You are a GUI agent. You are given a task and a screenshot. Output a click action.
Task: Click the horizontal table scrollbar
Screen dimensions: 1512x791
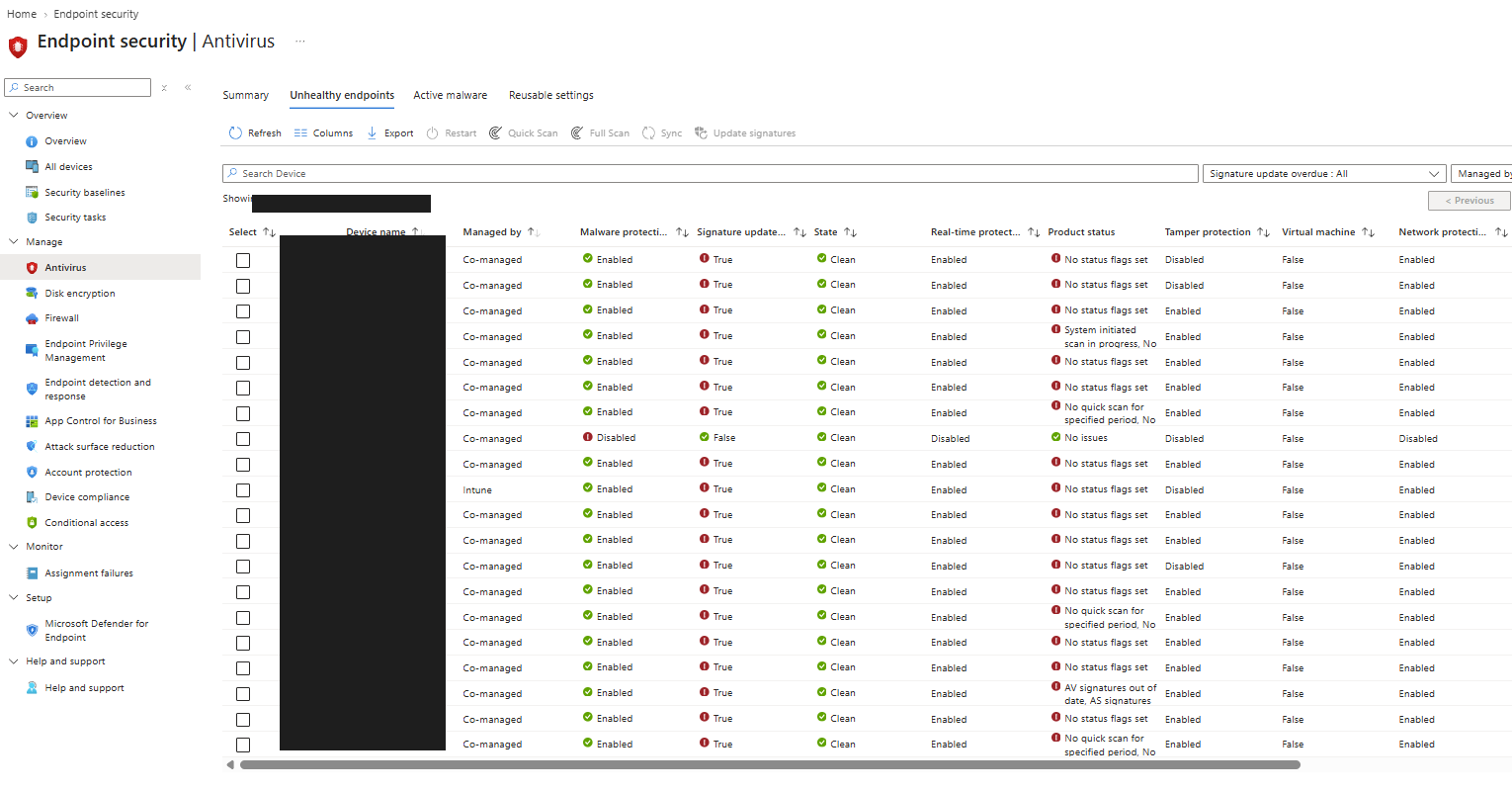770,764
